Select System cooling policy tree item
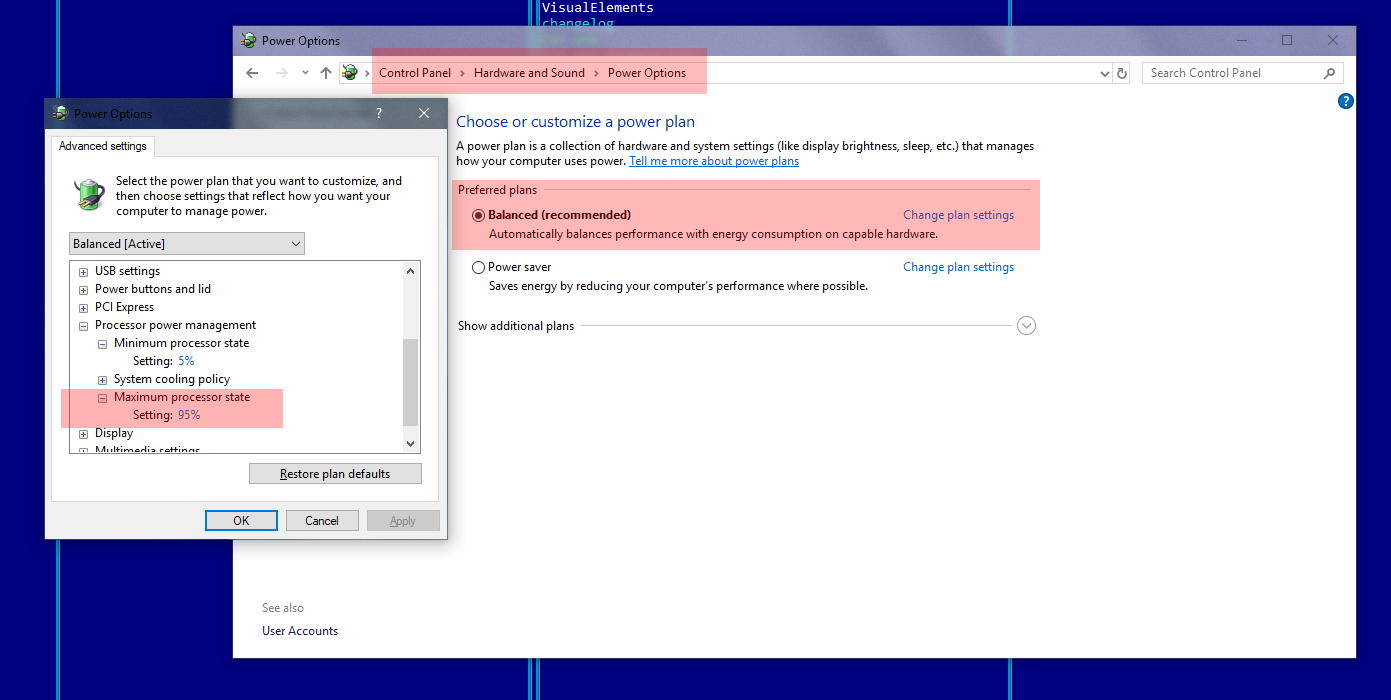Image resolution: width=1391 pixels, height=700 pixels. [x=172, y=379]
